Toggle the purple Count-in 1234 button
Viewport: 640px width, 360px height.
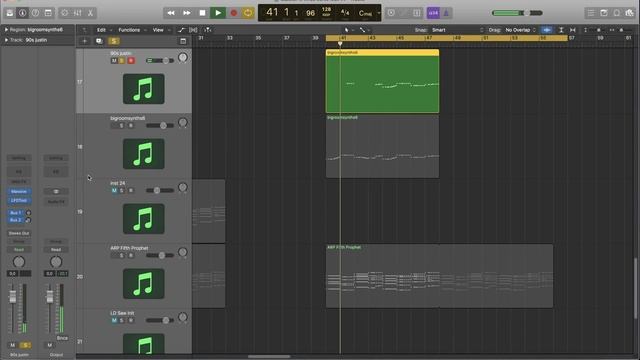[x=433, y=13]
